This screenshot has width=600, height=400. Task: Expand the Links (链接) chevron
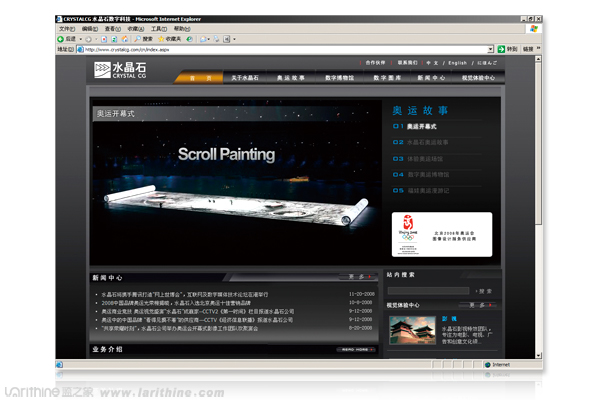538,49
